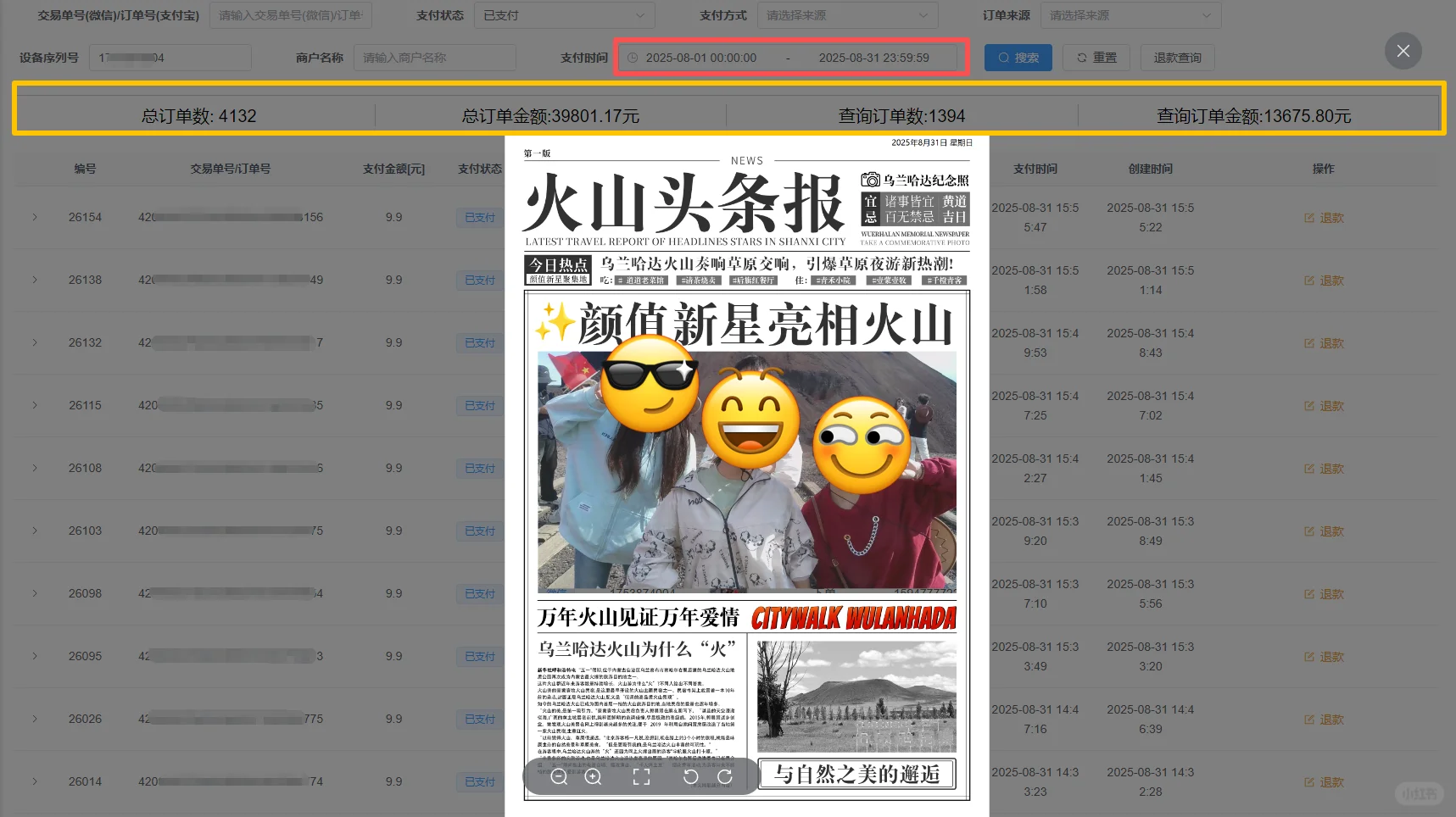Expand details for order 26014
The height and width of the screenshot is (817, 1456).
pyautogui.click(x=34, y=781)
